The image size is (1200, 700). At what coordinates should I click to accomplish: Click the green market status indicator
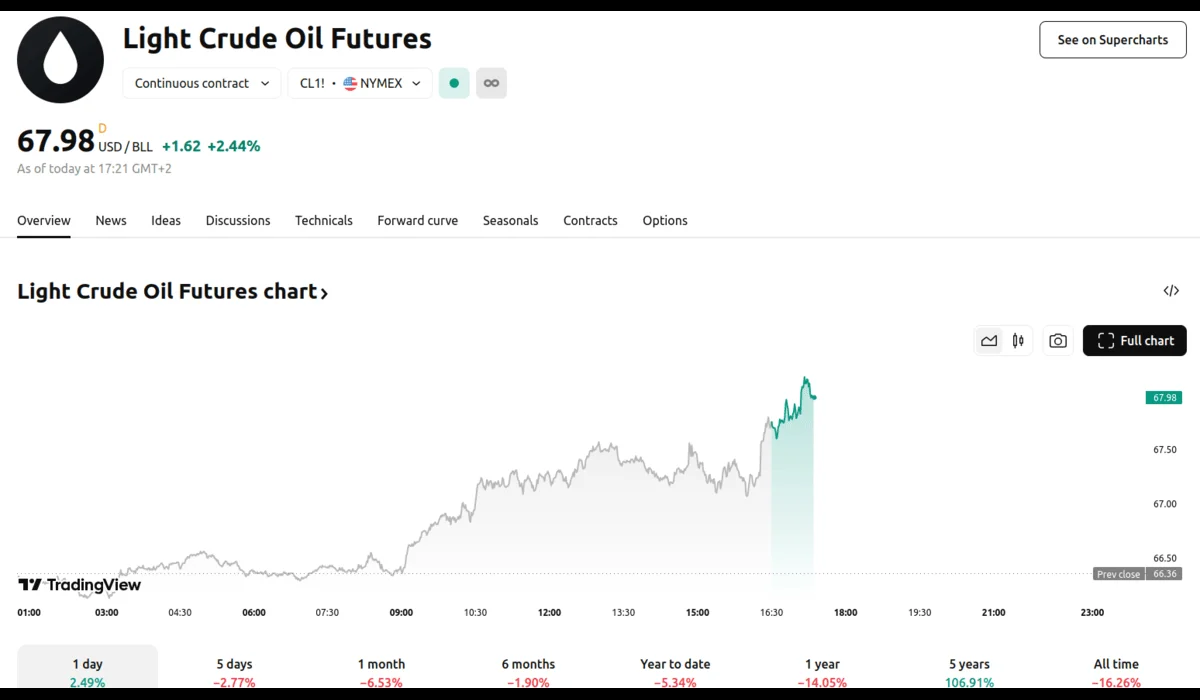[x=454, y=83]
